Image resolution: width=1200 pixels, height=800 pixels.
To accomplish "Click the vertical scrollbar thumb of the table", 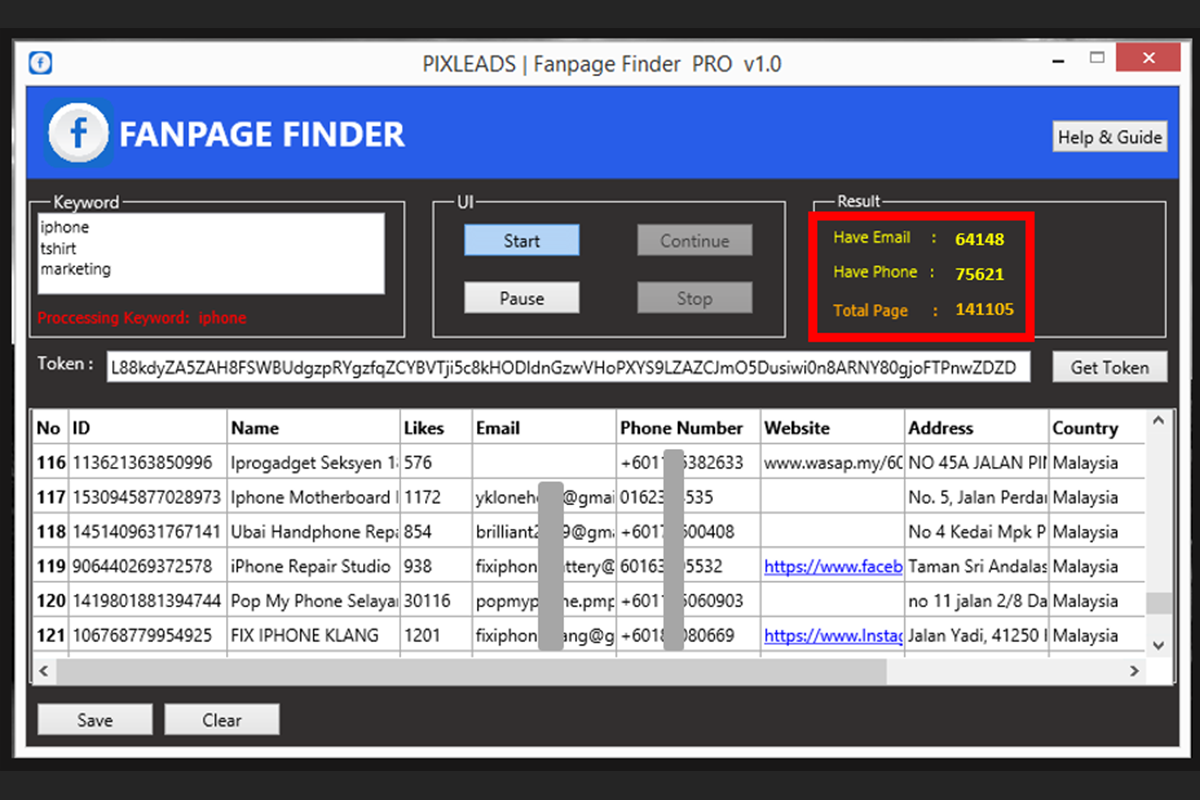I will [x=1158, y=602].
